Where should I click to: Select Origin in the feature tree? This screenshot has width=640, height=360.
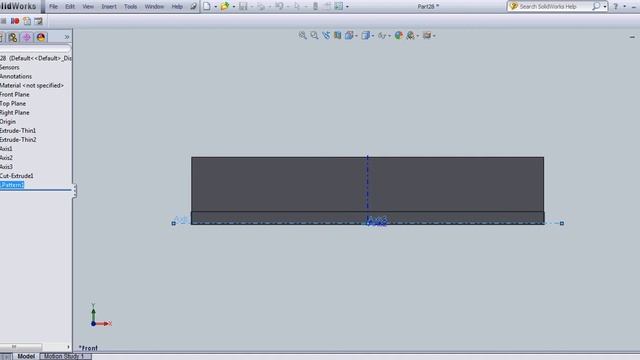[x=8, y=122]
